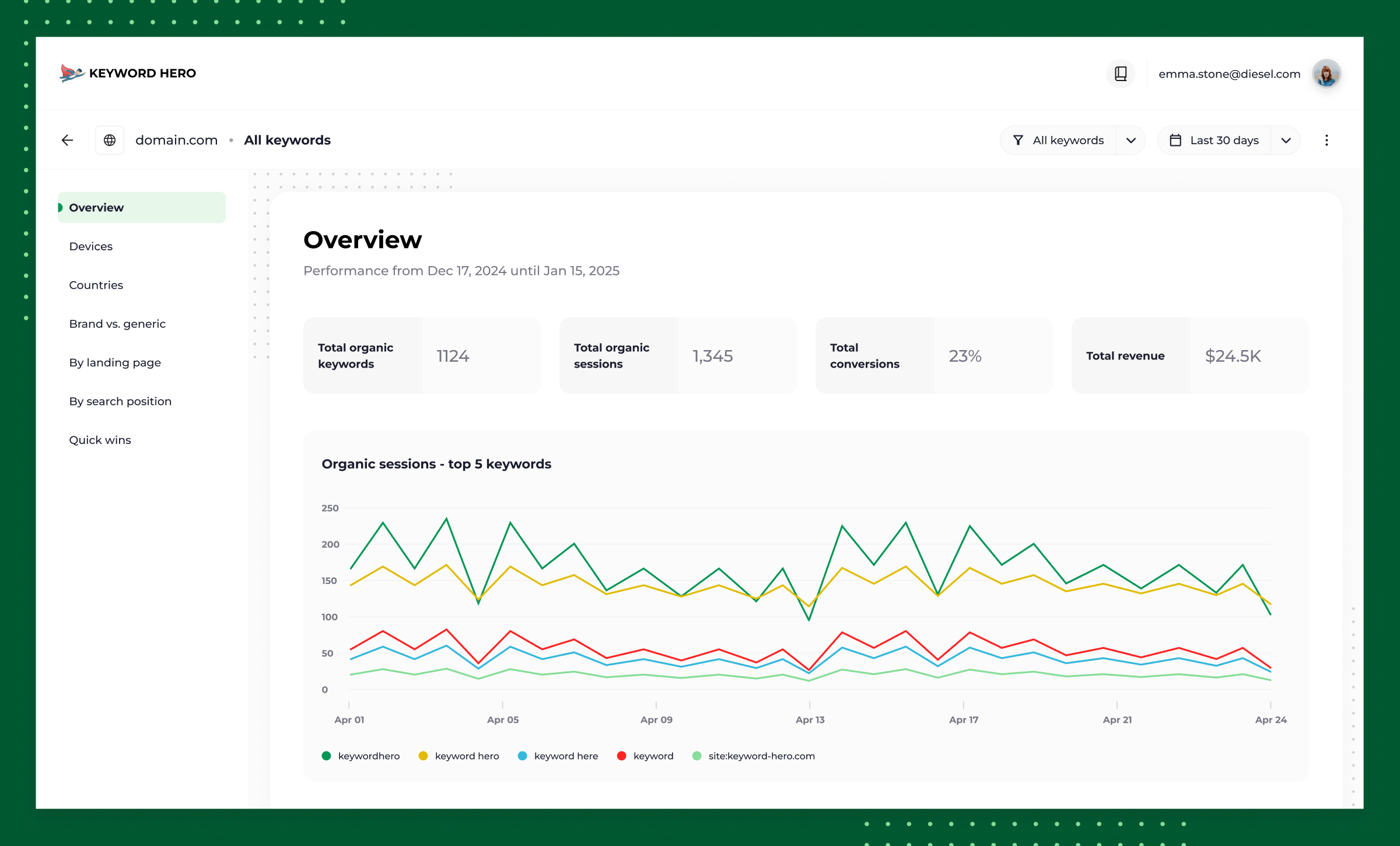Open the documentation book icon

coord(1121,74)
